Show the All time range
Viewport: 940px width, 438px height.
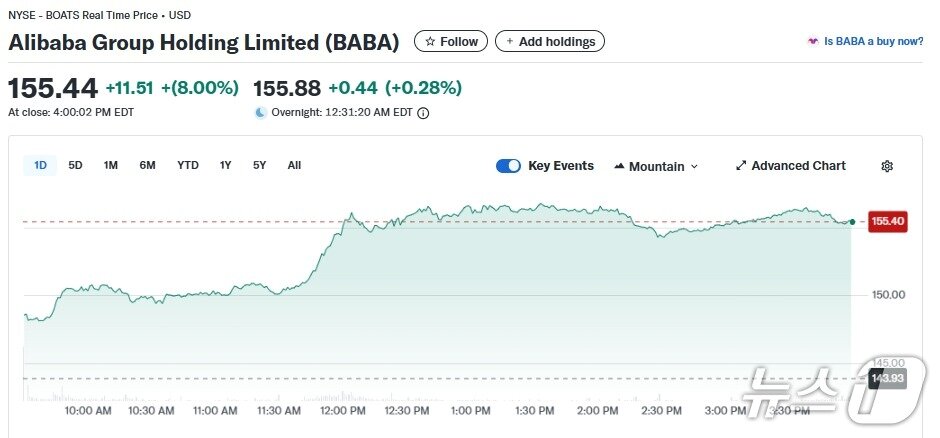294,165
